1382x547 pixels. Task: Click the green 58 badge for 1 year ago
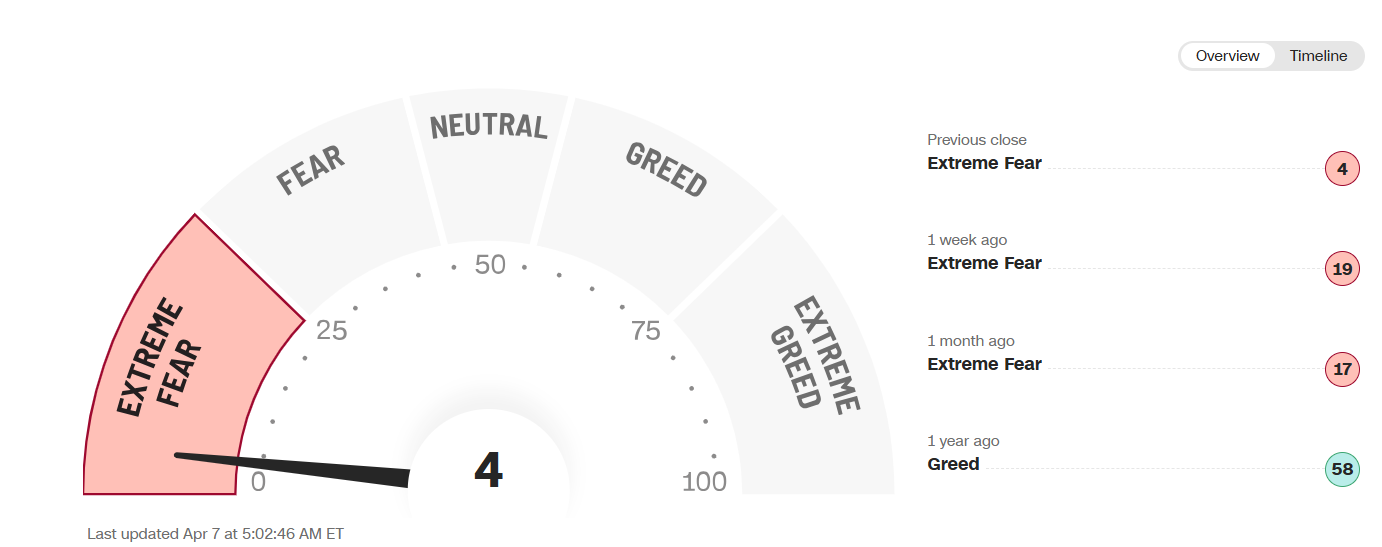[x=1342, y=469]
